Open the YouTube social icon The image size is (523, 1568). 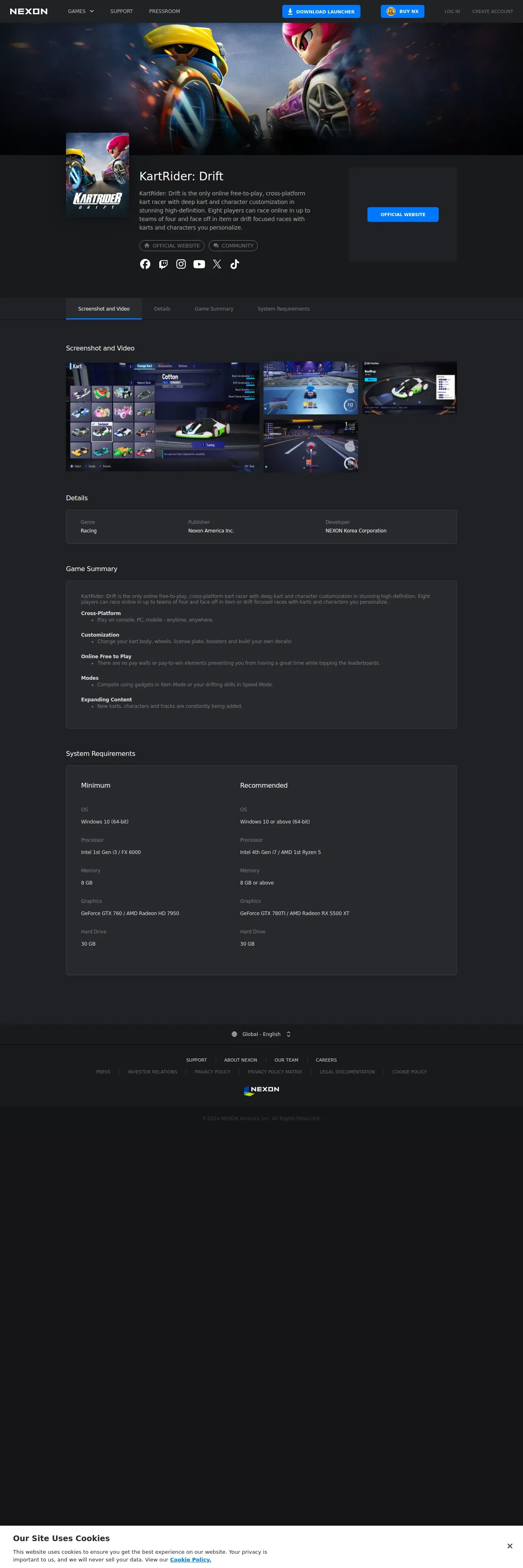tap(199, 264)
